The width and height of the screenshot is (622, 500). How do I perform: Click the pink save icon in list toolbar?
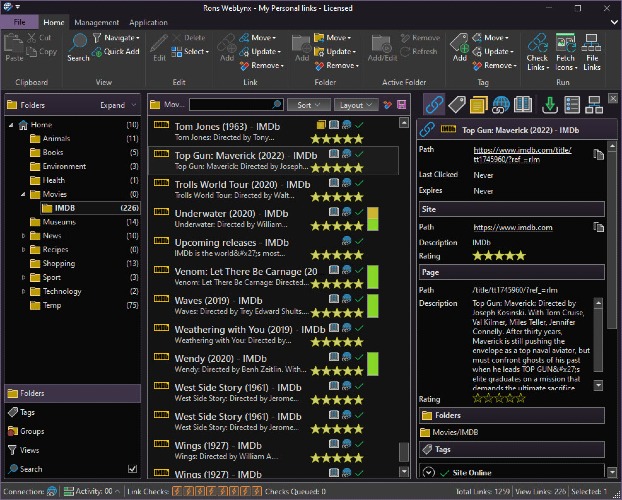click(401, 105)
